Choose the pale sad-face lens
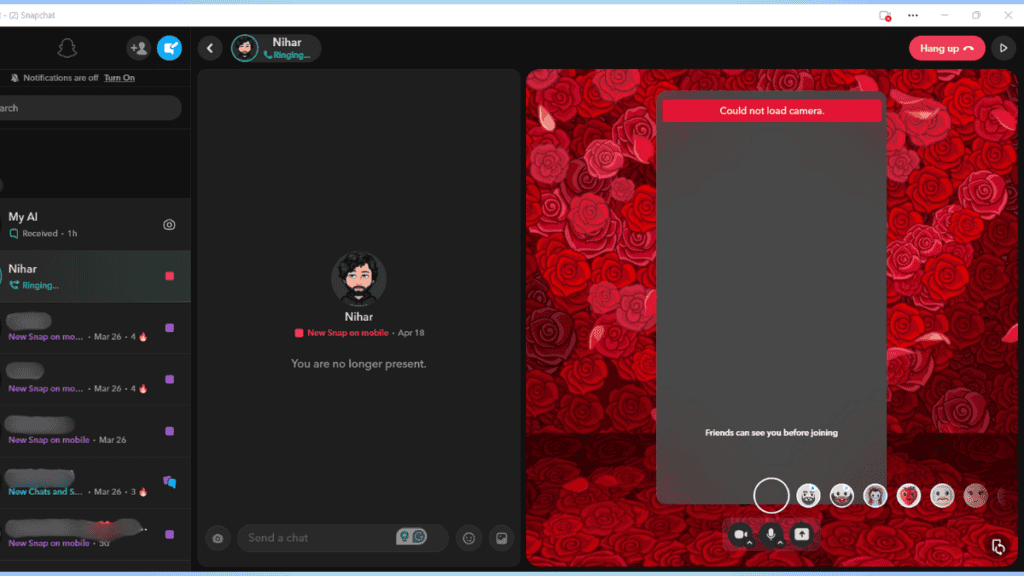Image resolution: width=1024 pixels, height=576 pixels. (942, 496)
